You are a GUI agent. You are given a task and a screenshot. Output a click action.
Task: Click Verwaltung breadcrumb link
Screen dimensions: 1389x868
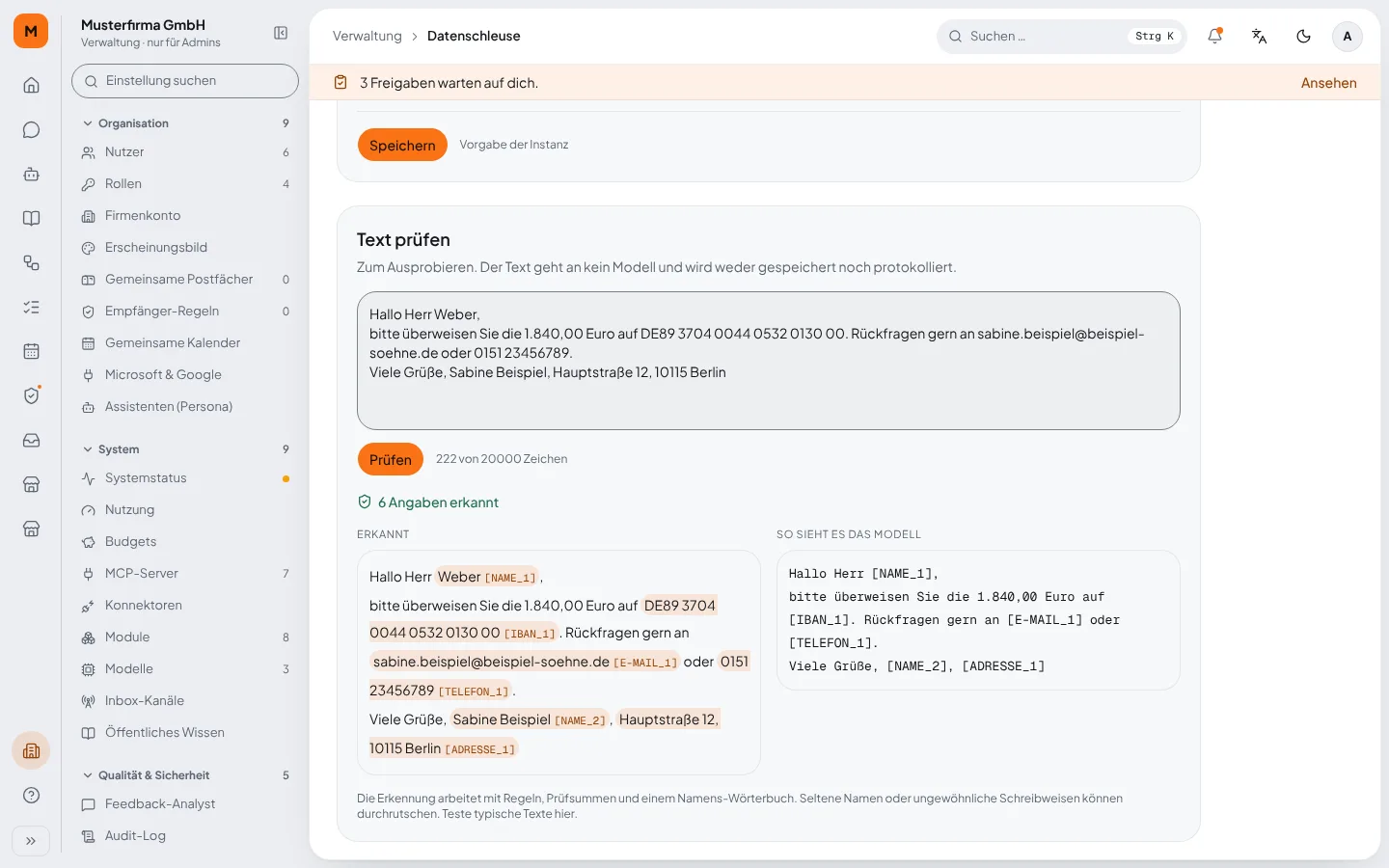[367, 36]
